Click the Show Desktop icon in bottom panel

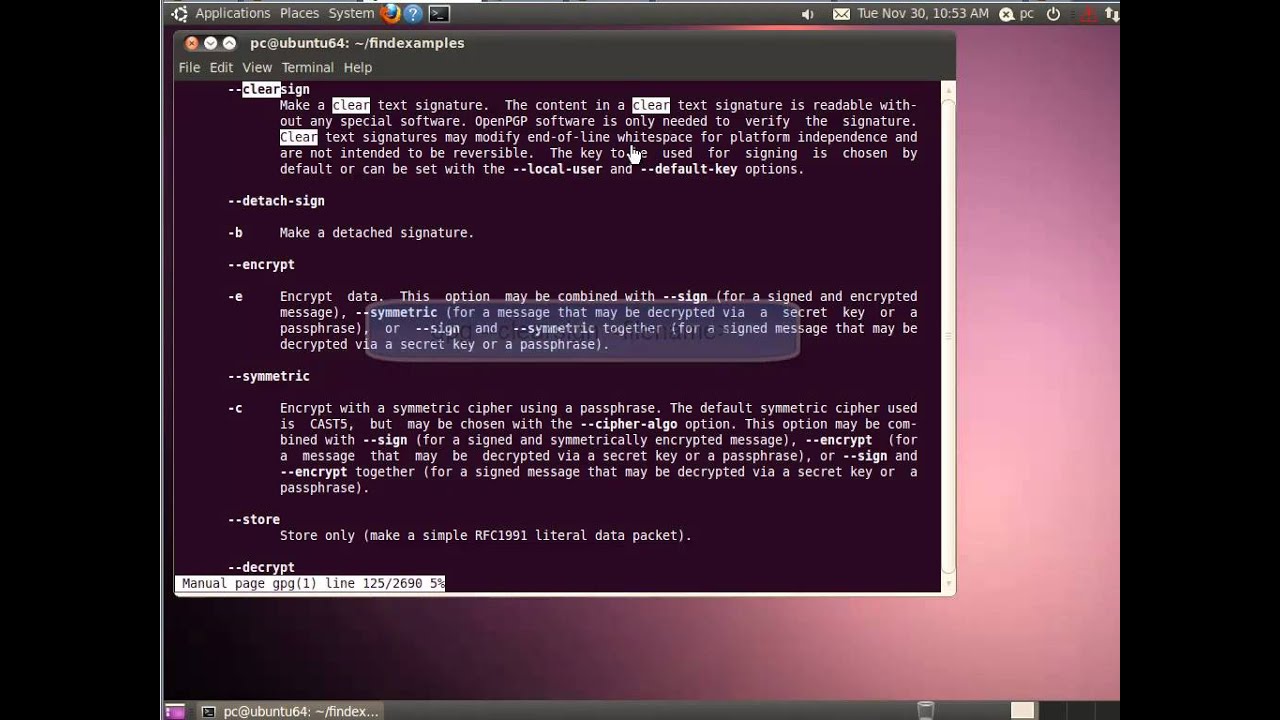click(x=175, y=712)
